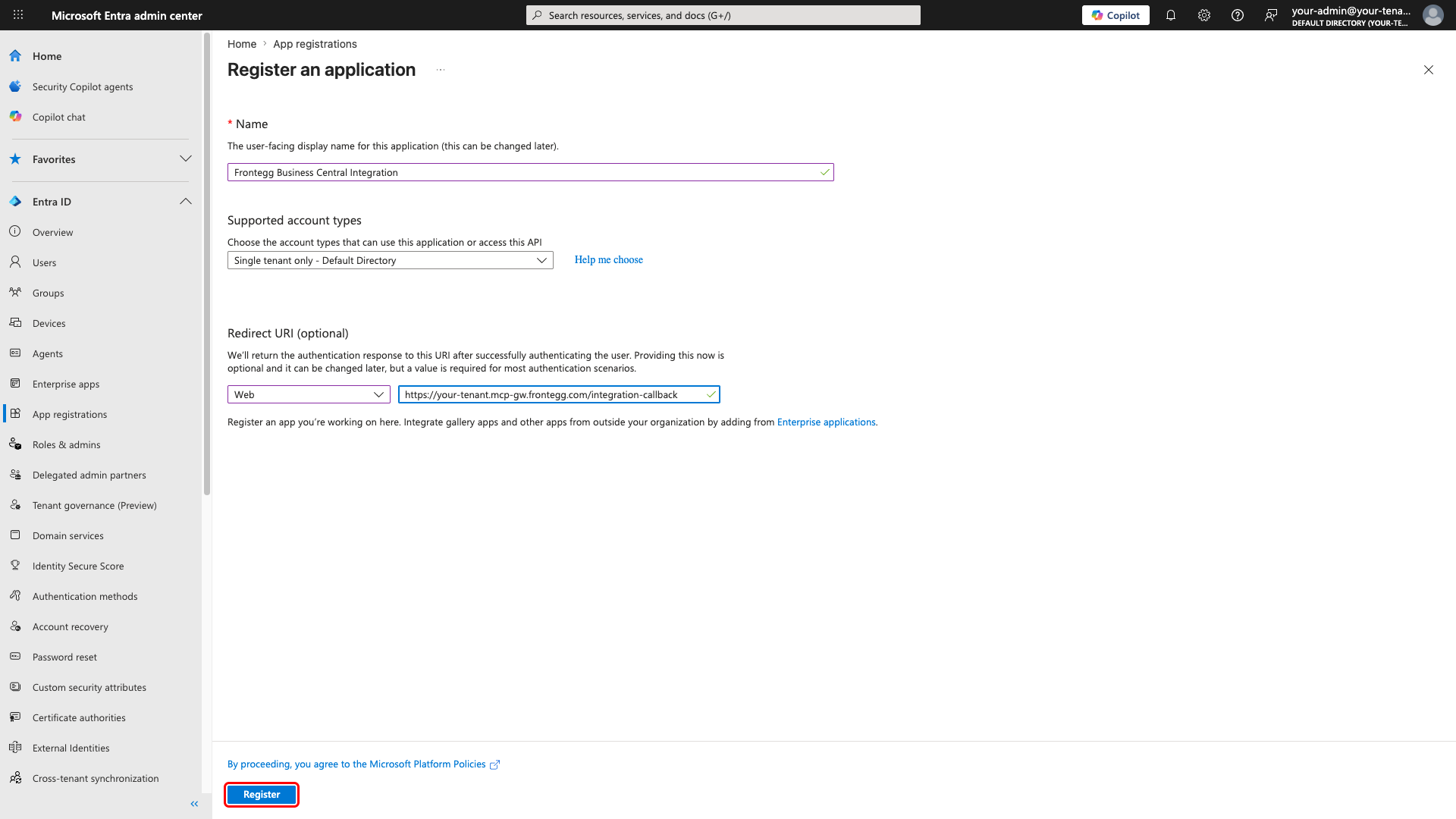This screenshot has height=819, width=1456.
Task: Click the Devices icon in sidebar
Action: click(x=15, y=323)
